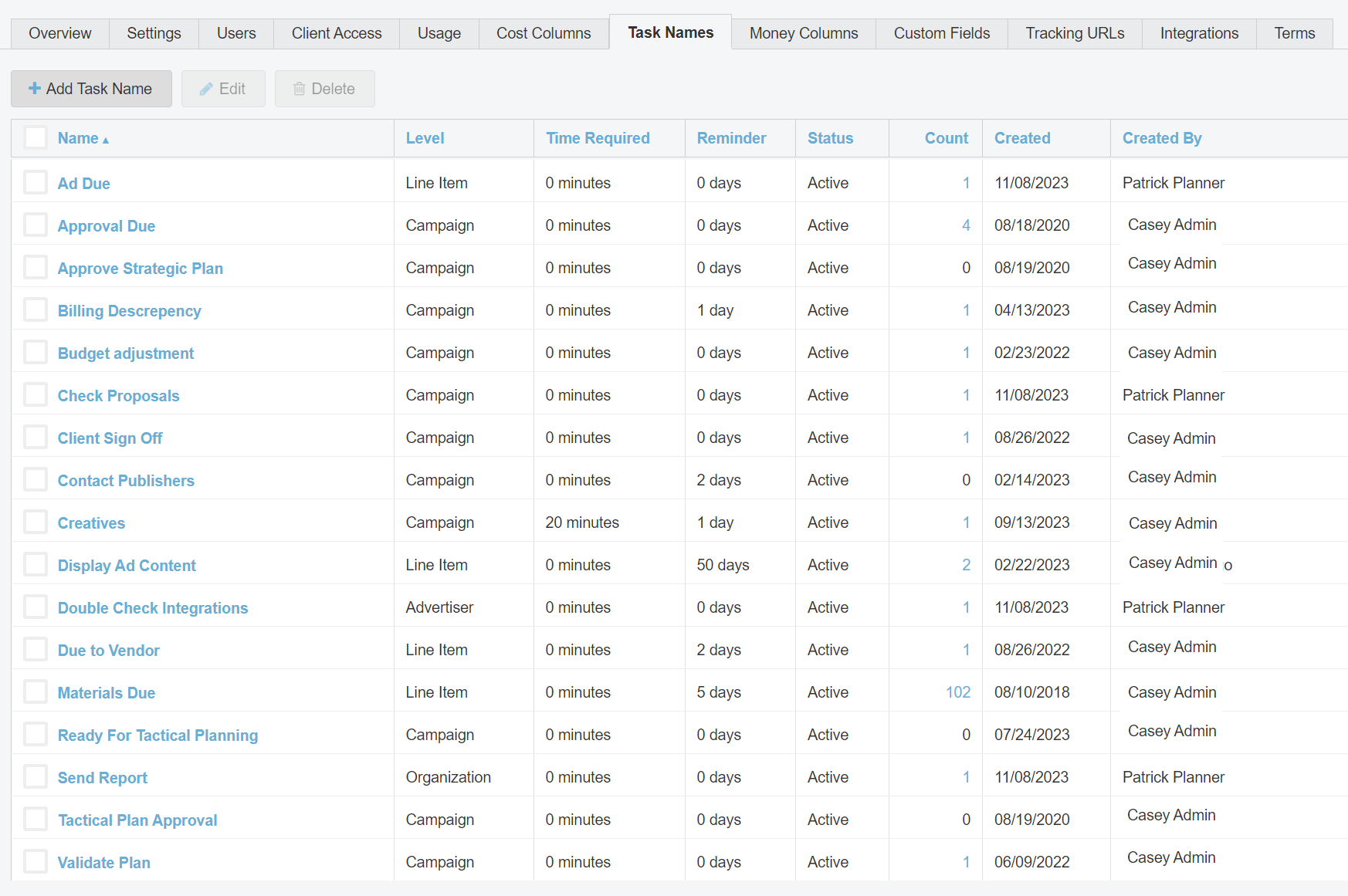Click the count link 102 for Materials Due

(x=957, y=691)
